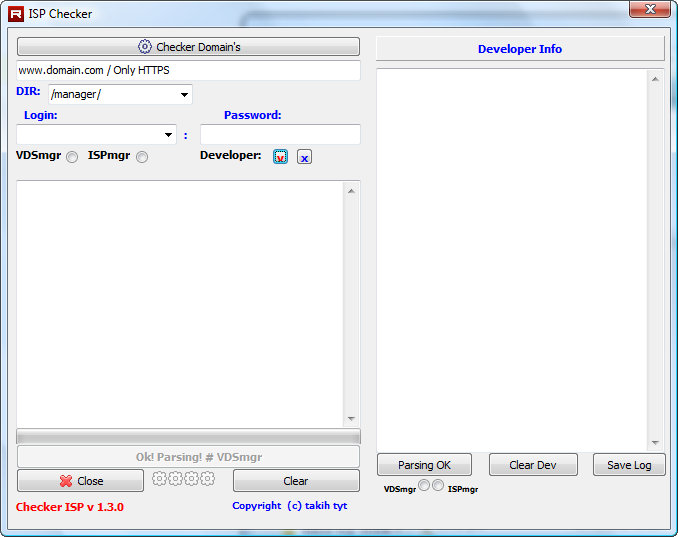This screenshot has width=678, height=537.
Task: Open the DIR /manager/ dropdown
Action: click(x=120, y=94)
